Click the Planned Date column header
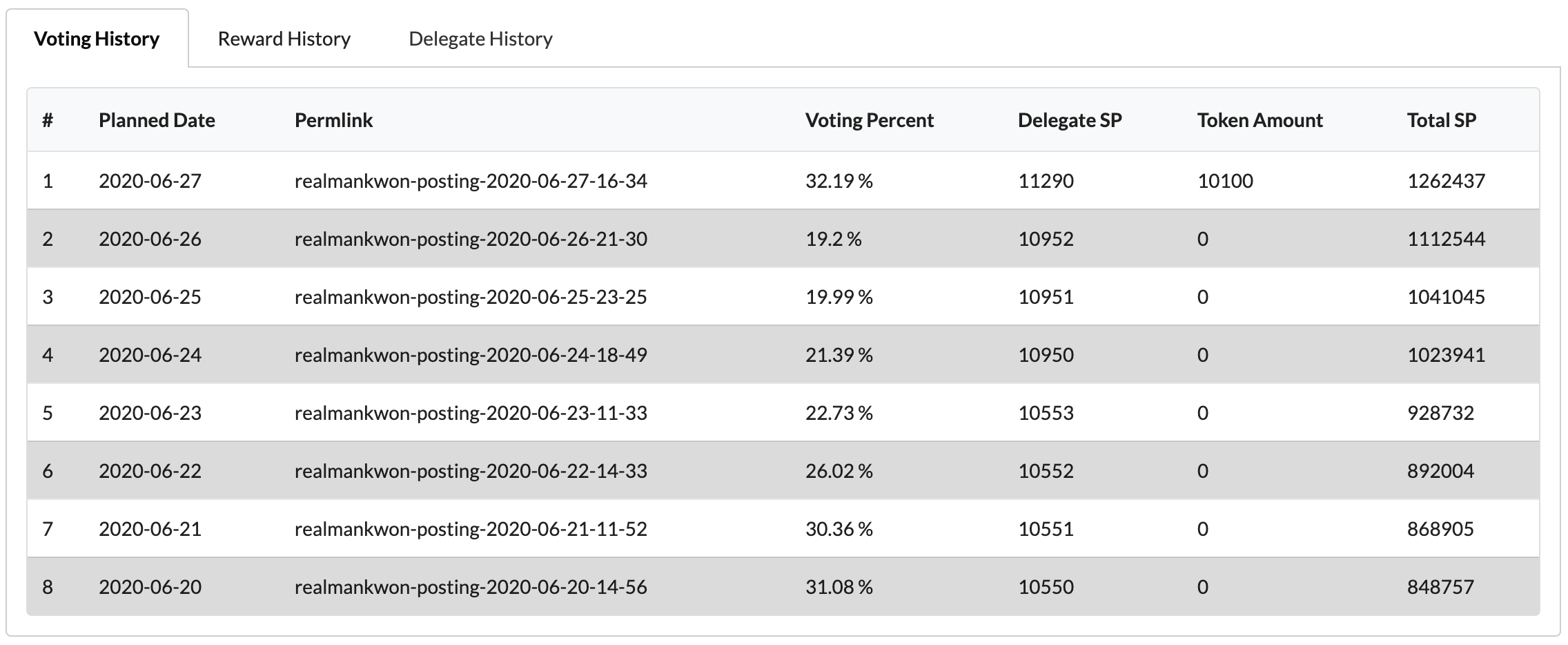The image size is (1568, 645). point(157,120)
